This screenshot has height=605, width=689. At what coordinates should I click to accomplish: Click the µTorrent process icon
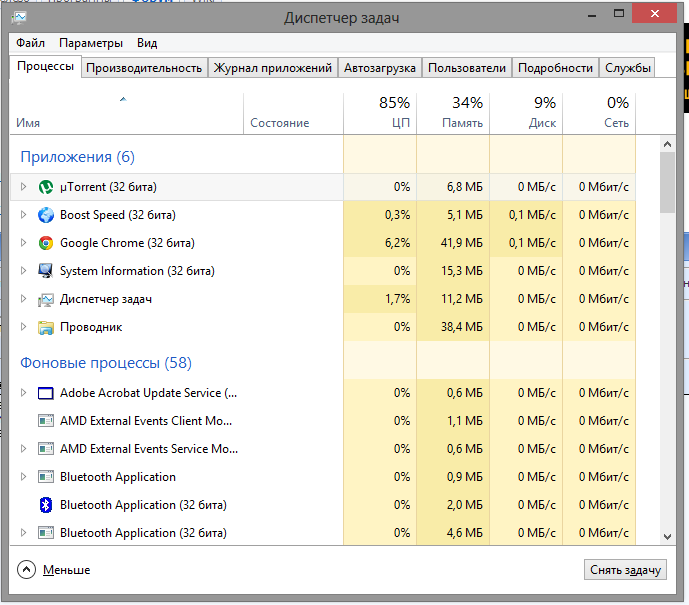click(45, 187)
